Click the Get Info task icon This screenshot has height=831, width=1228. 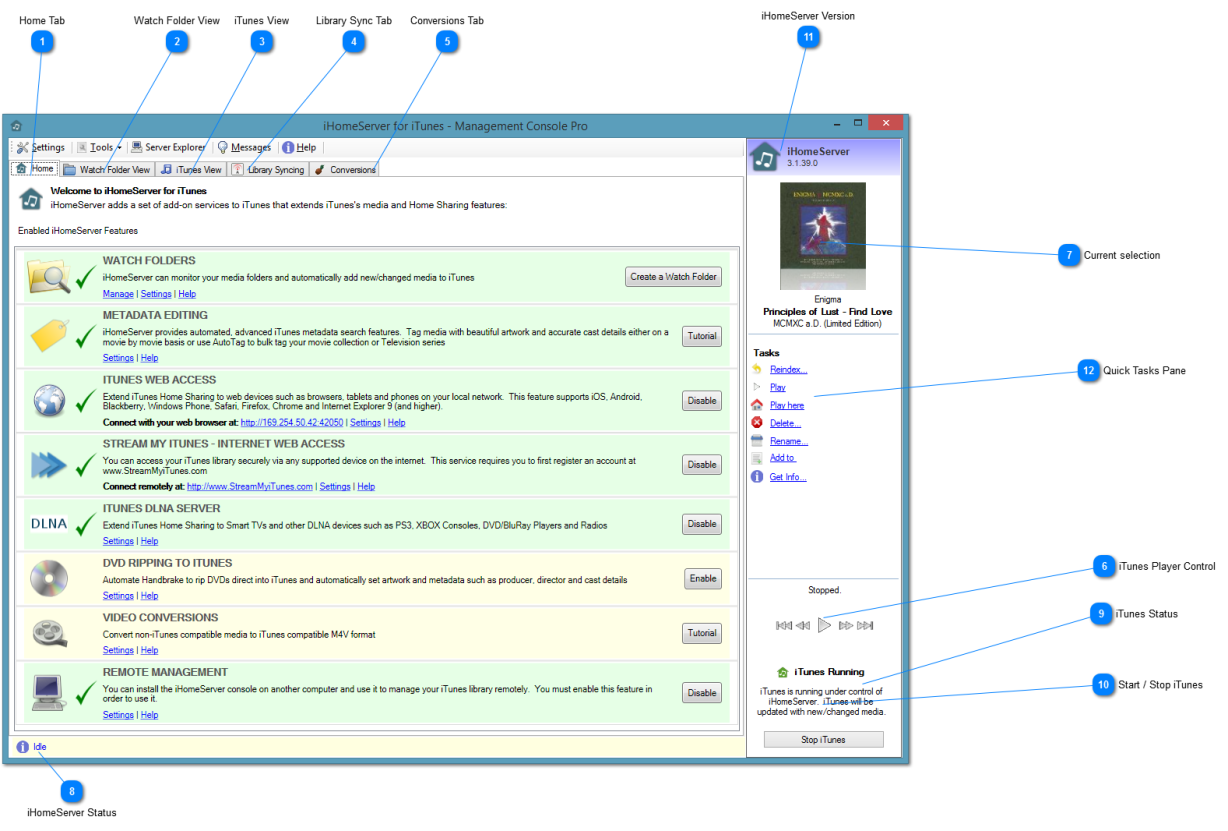point(757,477)
